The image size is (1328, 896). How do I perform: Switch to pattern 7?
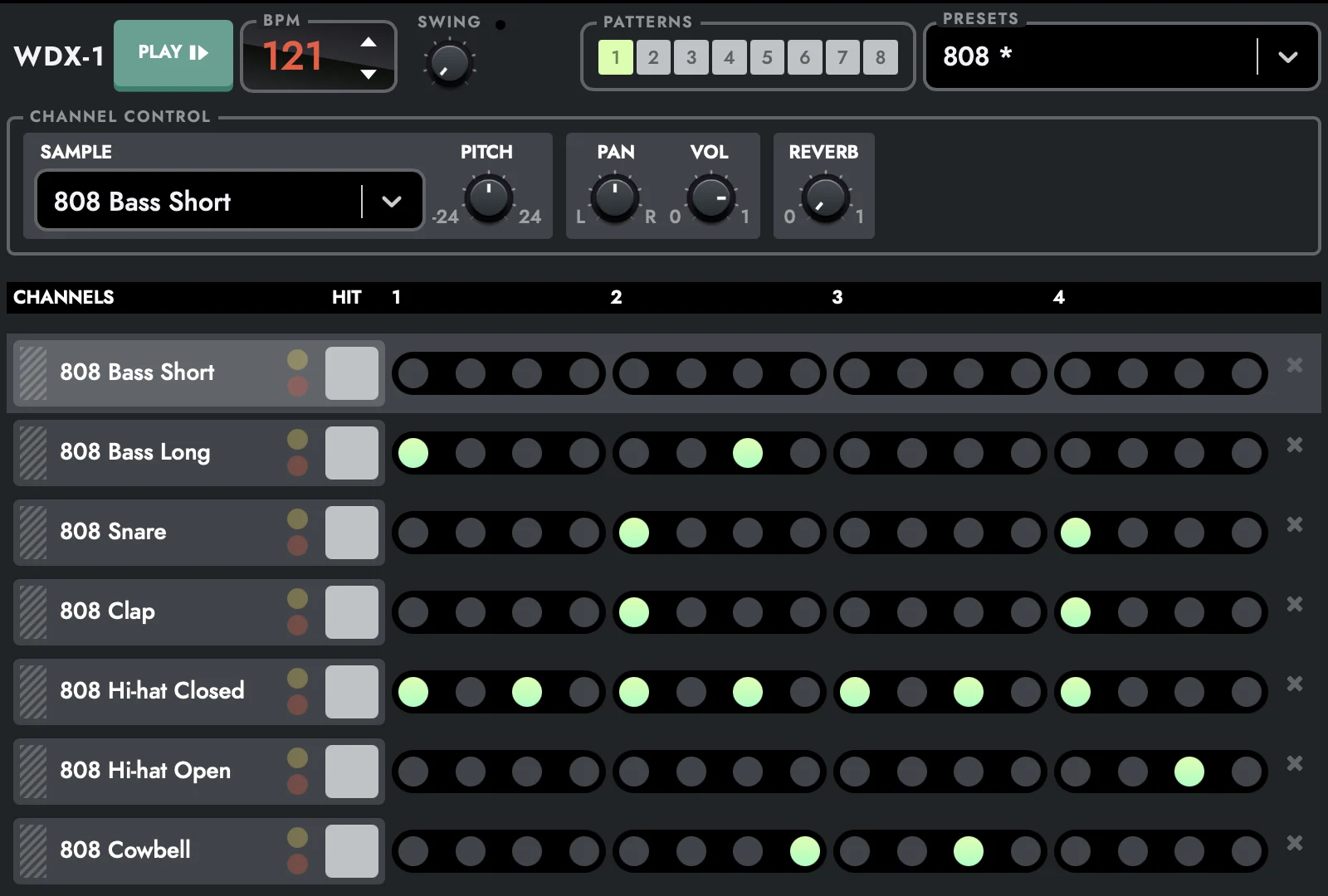(842, 56)
